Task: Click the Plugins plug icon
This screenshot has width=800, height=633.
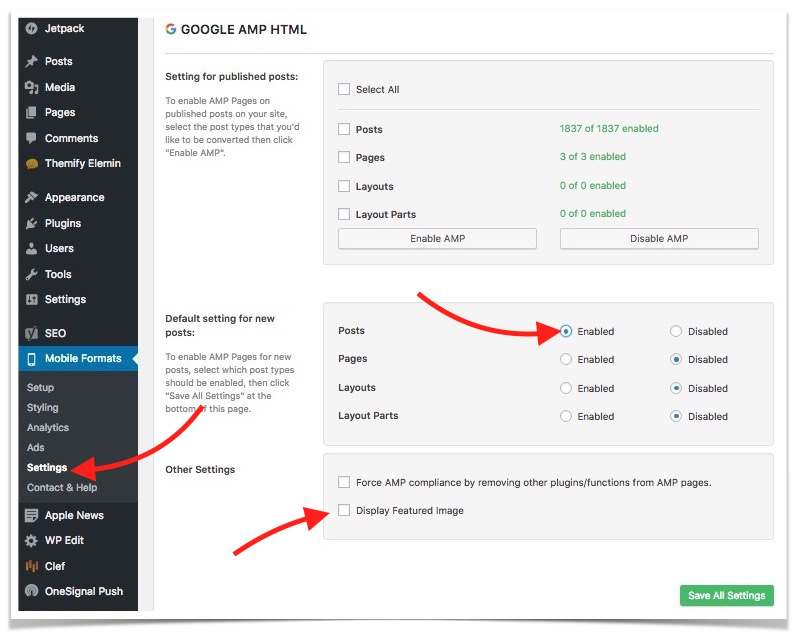Action: (x=32, y=224)
